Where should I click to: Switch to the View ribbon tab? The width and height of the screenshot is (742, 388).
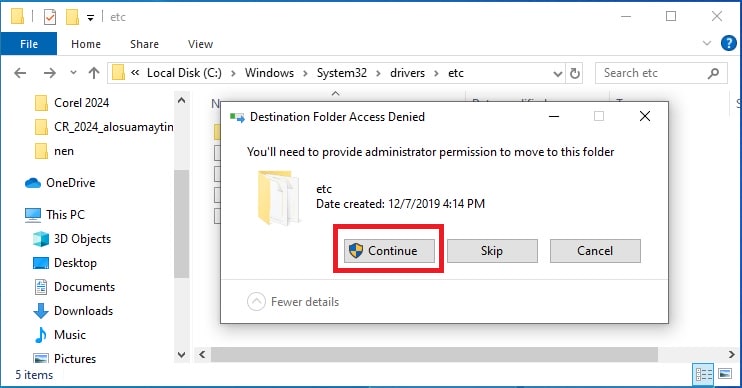200,44
